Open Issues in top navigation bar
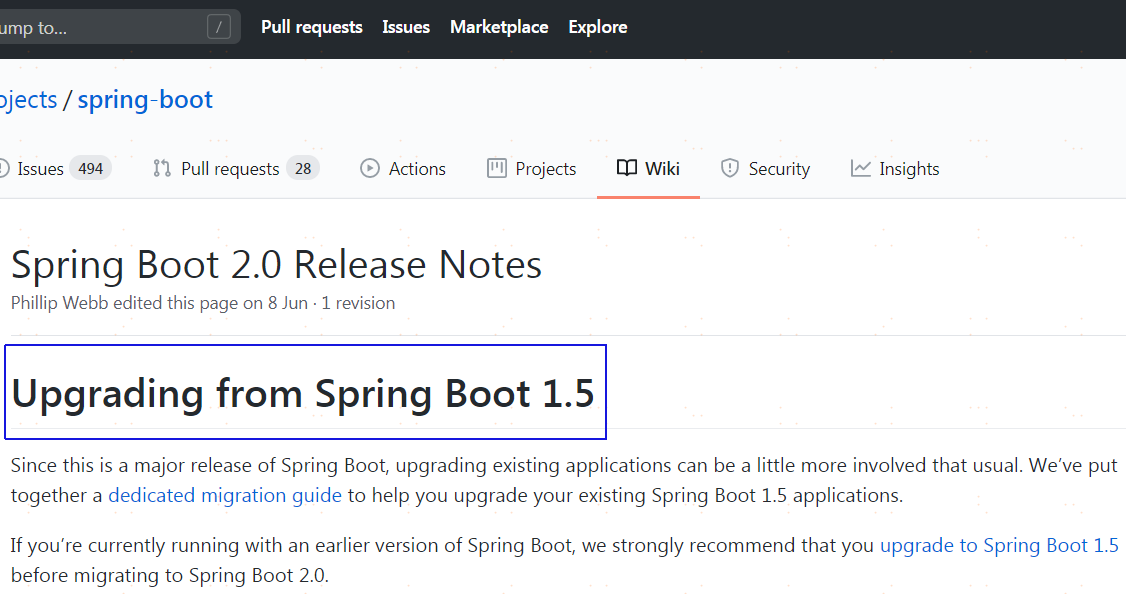This screenshot has width=1126, height=594. tap(406, 27)
